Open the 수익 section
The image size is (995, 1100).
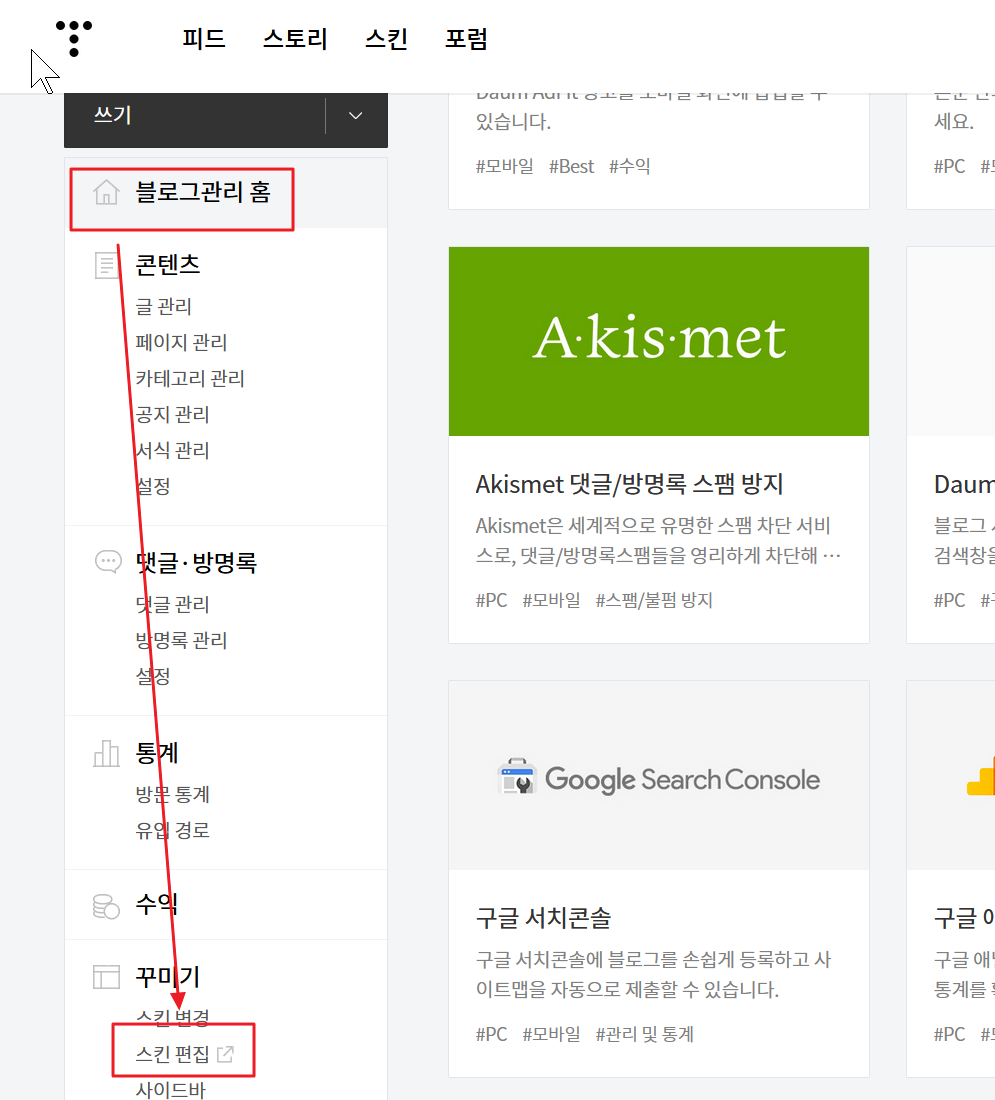pyautogui.click(x=156, y=904)
